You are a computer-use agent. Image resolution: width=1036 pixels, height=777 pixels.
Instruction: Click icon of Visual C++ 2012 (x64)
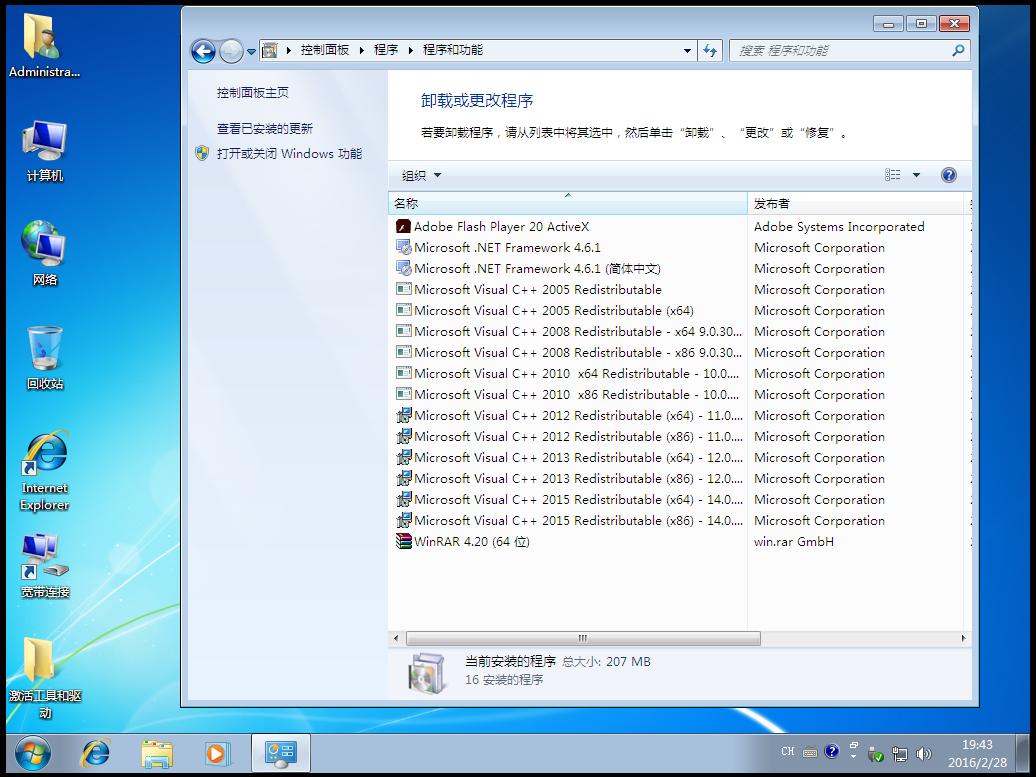point(403,416)
